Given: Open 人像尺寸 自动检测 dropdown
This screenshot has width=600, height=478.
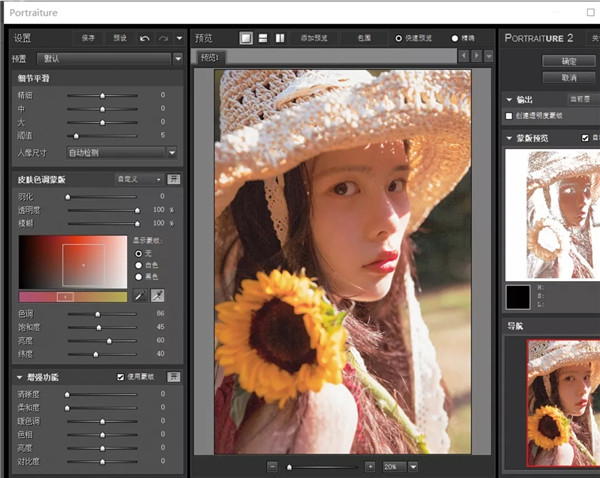Looking at the screenshot, I should coord(172,153).
